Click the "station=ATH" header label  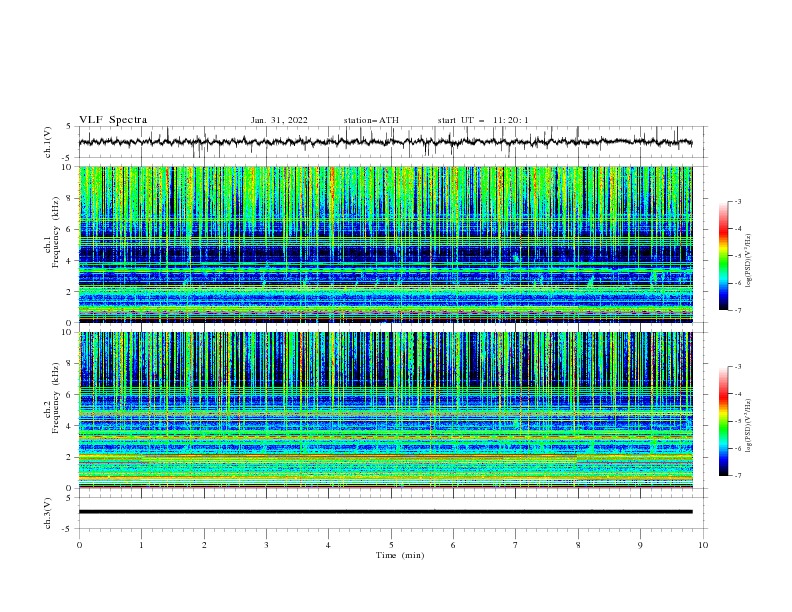click(x=371, y=120)
